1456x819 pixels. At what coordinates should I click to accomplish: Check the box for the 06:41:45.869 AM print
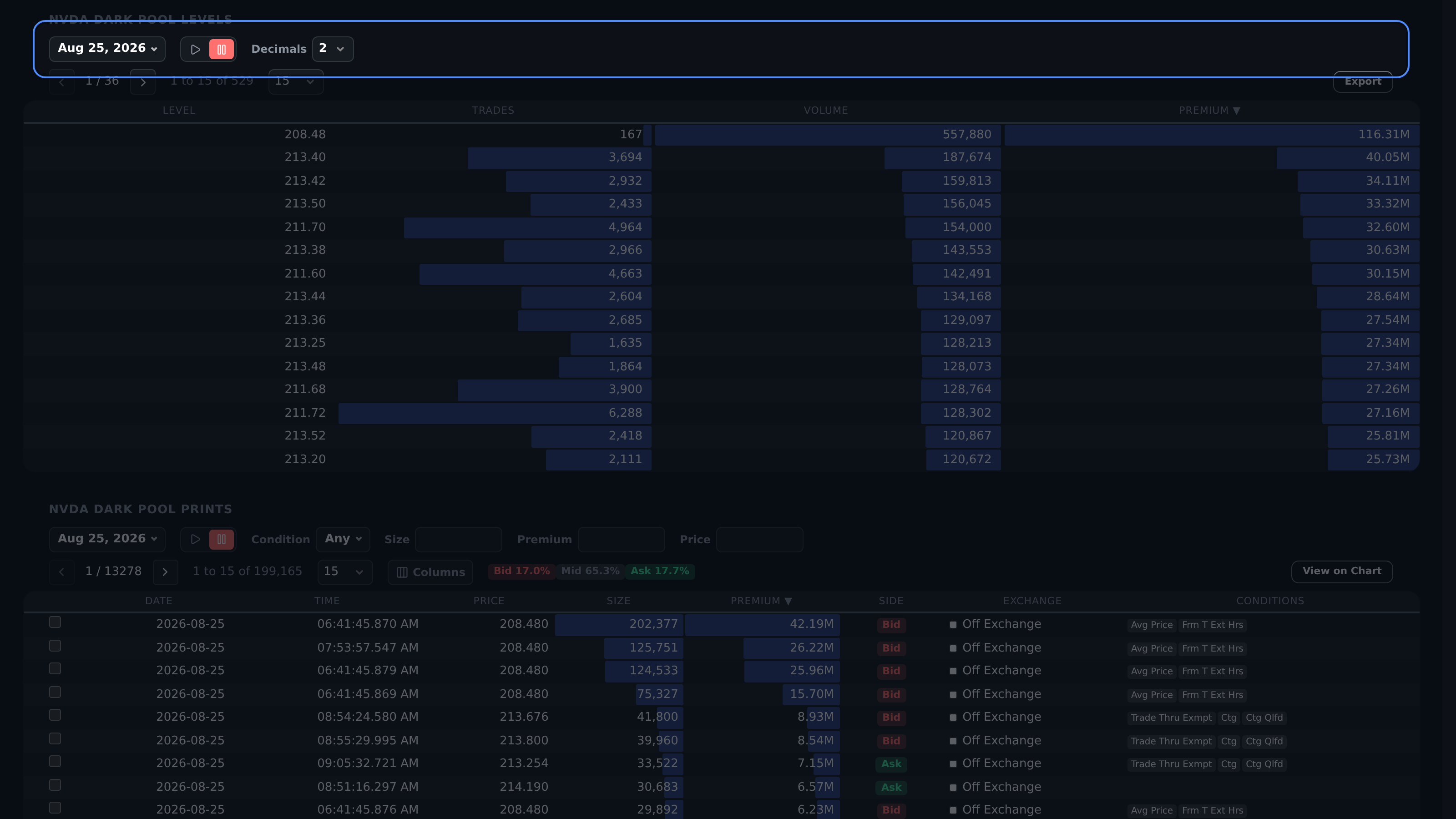coord(55,692)
